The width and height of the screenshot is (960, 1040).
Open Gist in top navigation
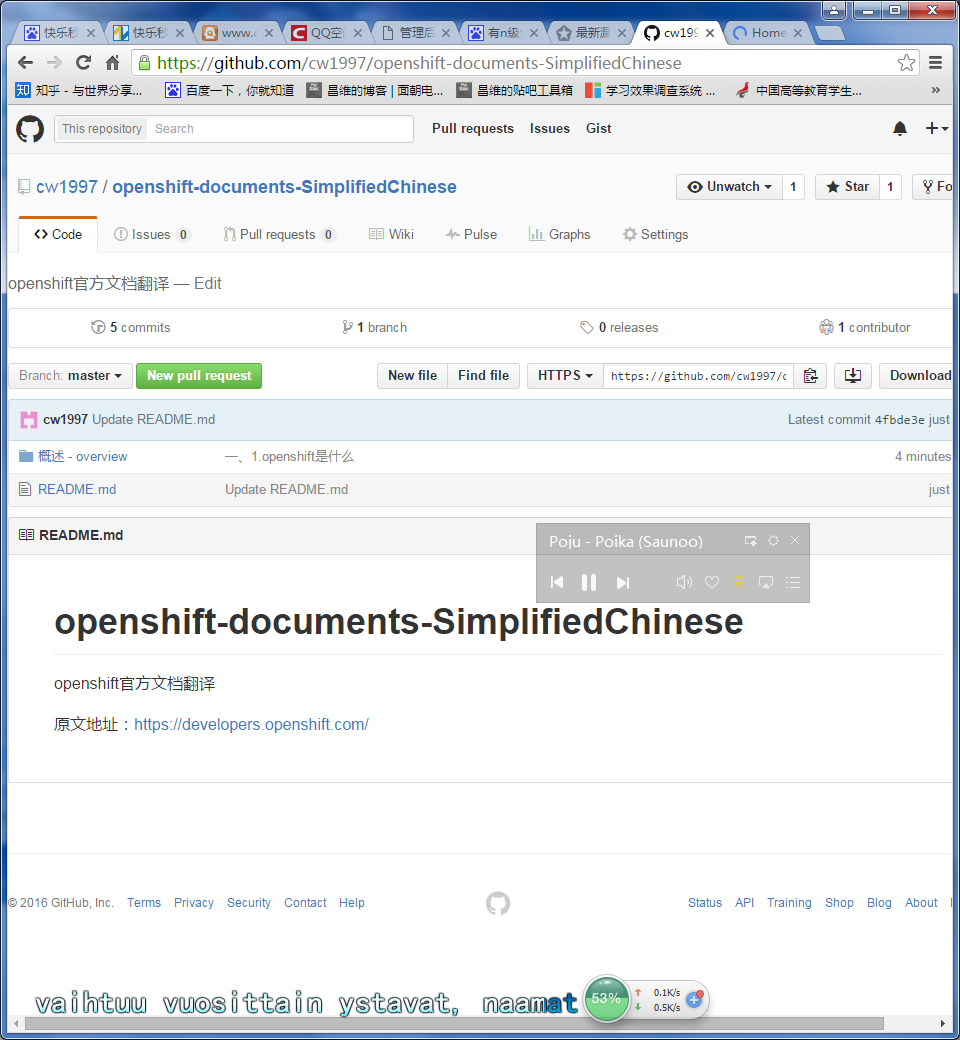tap(598, 129)
